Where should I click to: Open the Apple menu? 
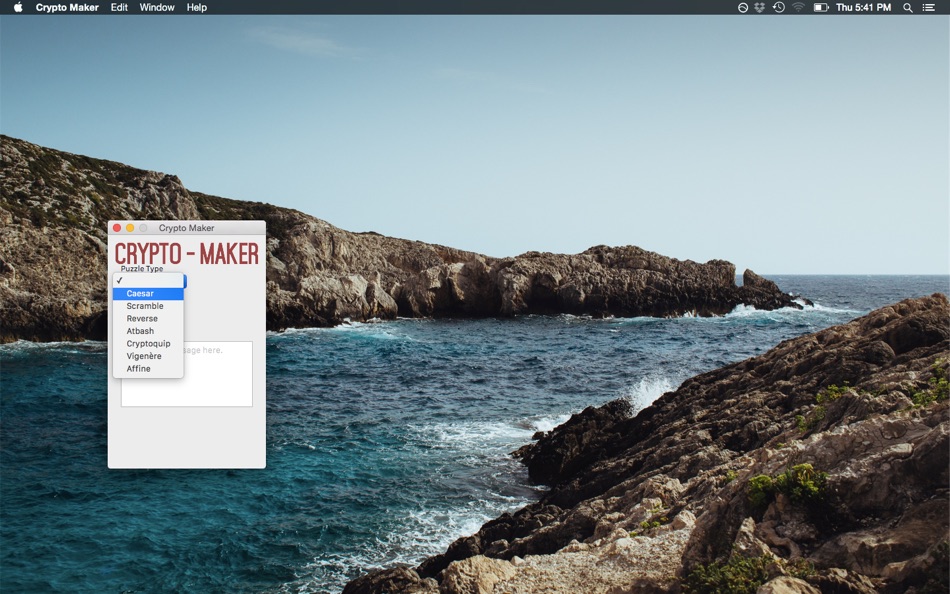tap(18, 7)
